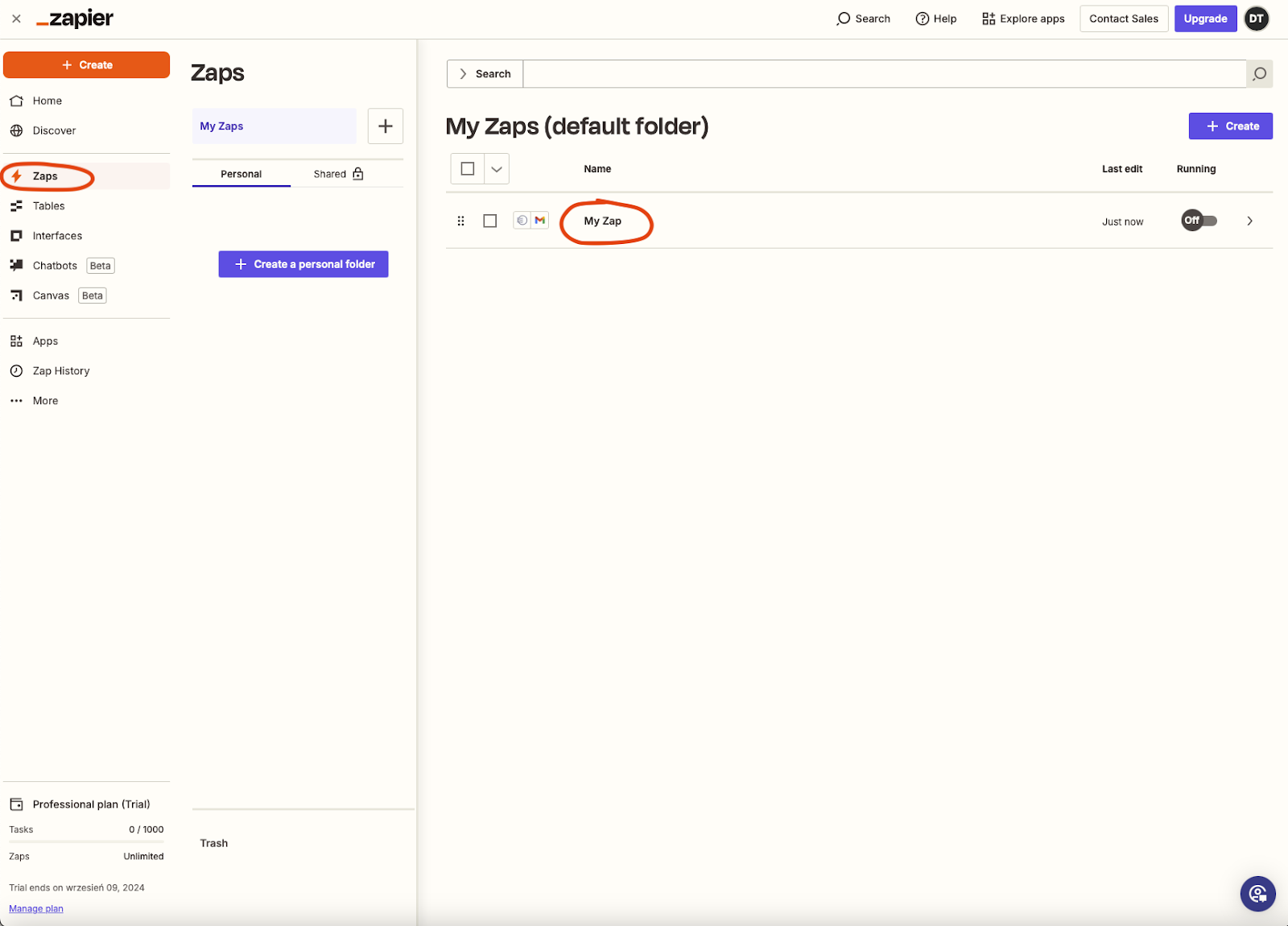
Task: Click the magnifier search button
Action: coord(1260,74)
